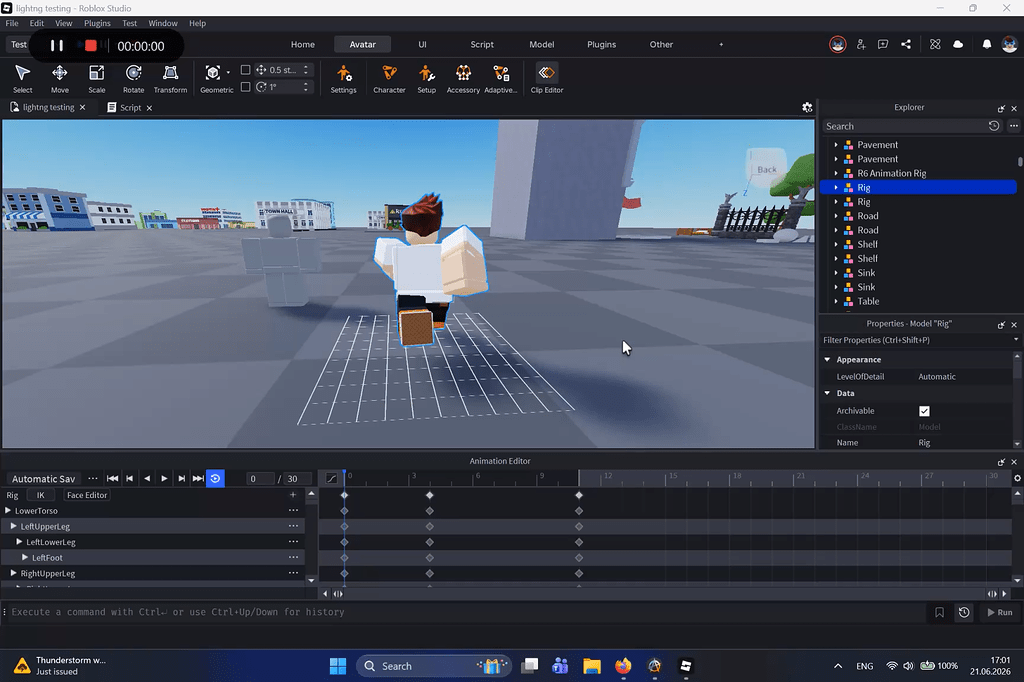Enable the move snapping checkbox
The height and width of the screenshot is (682, 1024).
click(246, 69)
